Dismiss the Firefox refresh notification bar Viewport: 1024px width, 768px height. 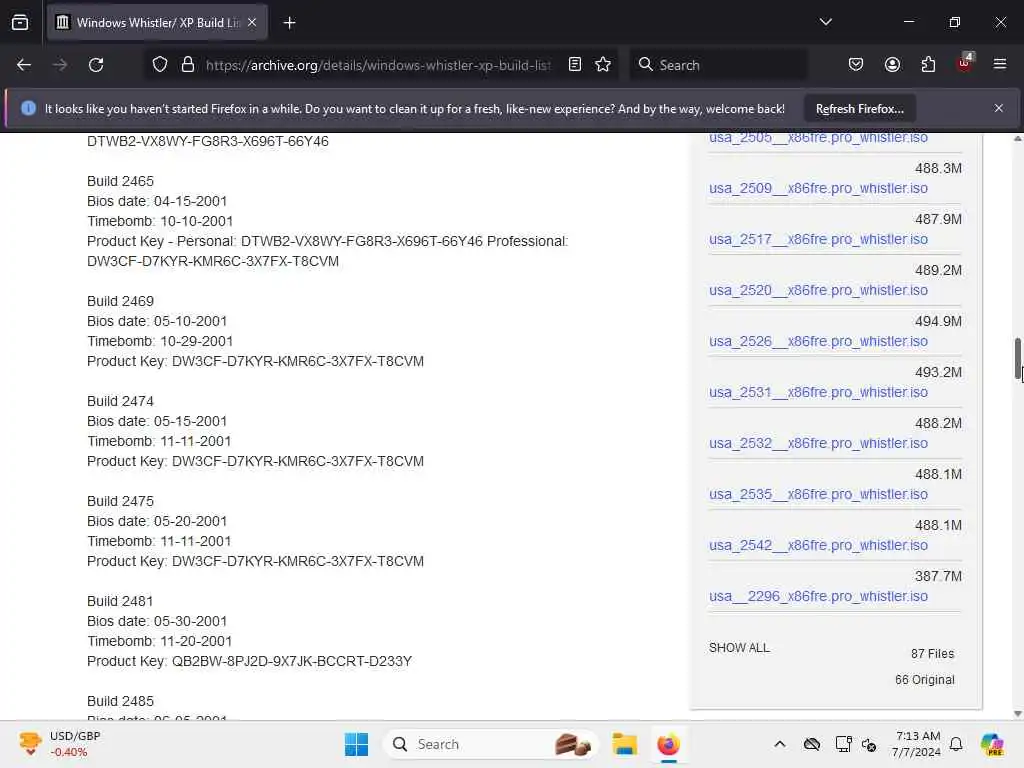[x=999, y=108]
